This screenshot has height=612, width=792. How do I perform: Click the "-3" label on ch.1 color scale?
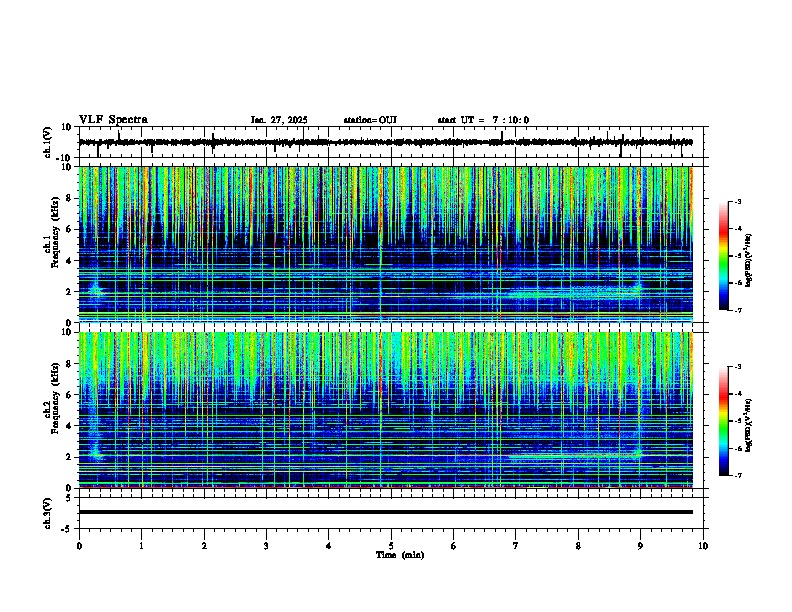click(x=738, y=202)
